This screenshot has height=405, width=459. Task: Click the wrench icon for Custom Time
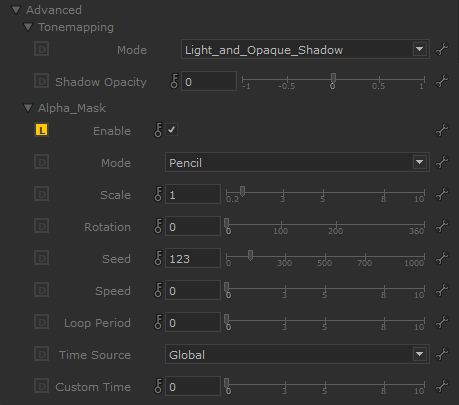tap(442, 386)
